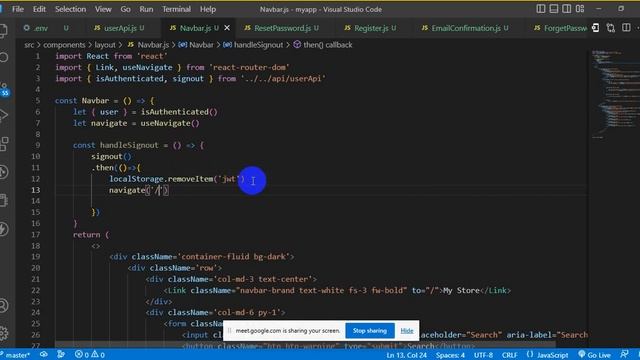Toggle secondary side bar layout icon
Viewport: 640px width, 360px height.
[x=567, y=9]
